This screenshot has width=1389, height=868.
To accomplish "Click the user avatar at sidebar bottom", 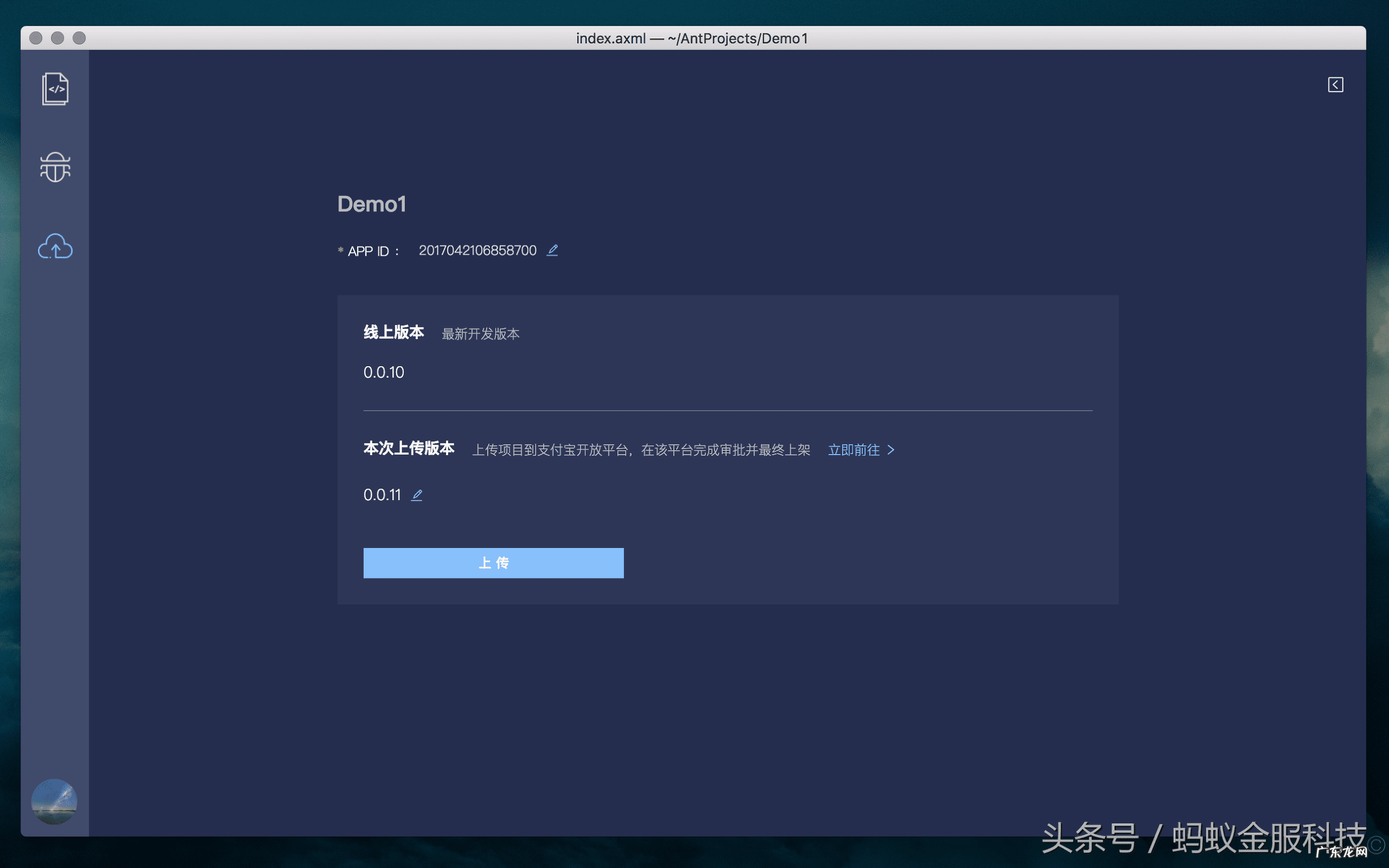I will point(54,802).
